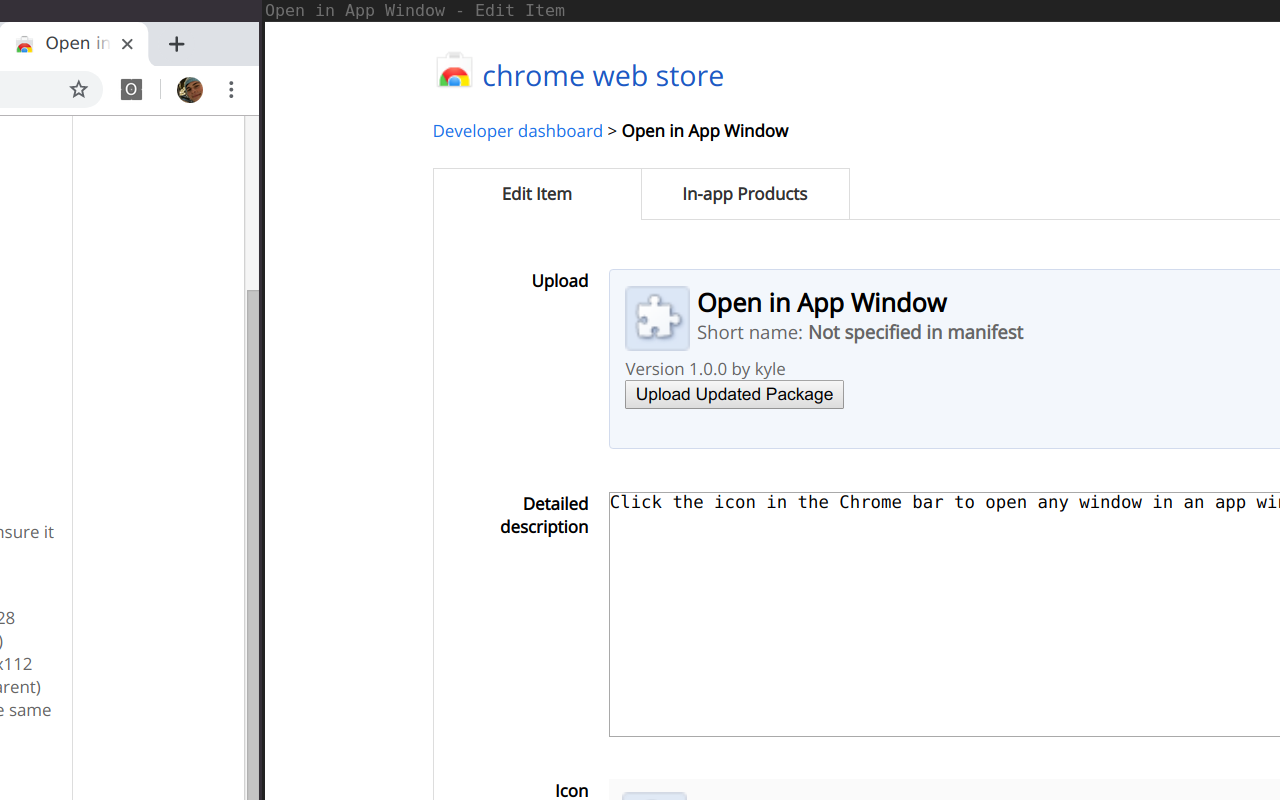1280x800 pixels.
Task: Click the chrome web store heading link
Action: click(x=602, y=75)
